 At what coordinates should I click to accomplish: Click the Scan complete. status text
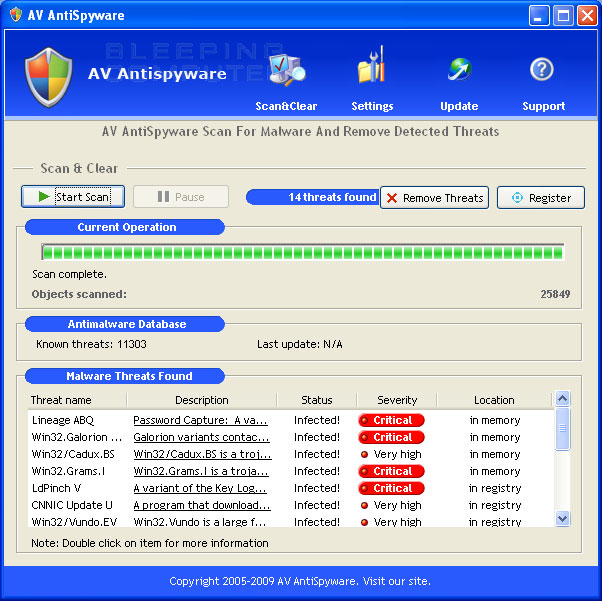tap(69, 274)
